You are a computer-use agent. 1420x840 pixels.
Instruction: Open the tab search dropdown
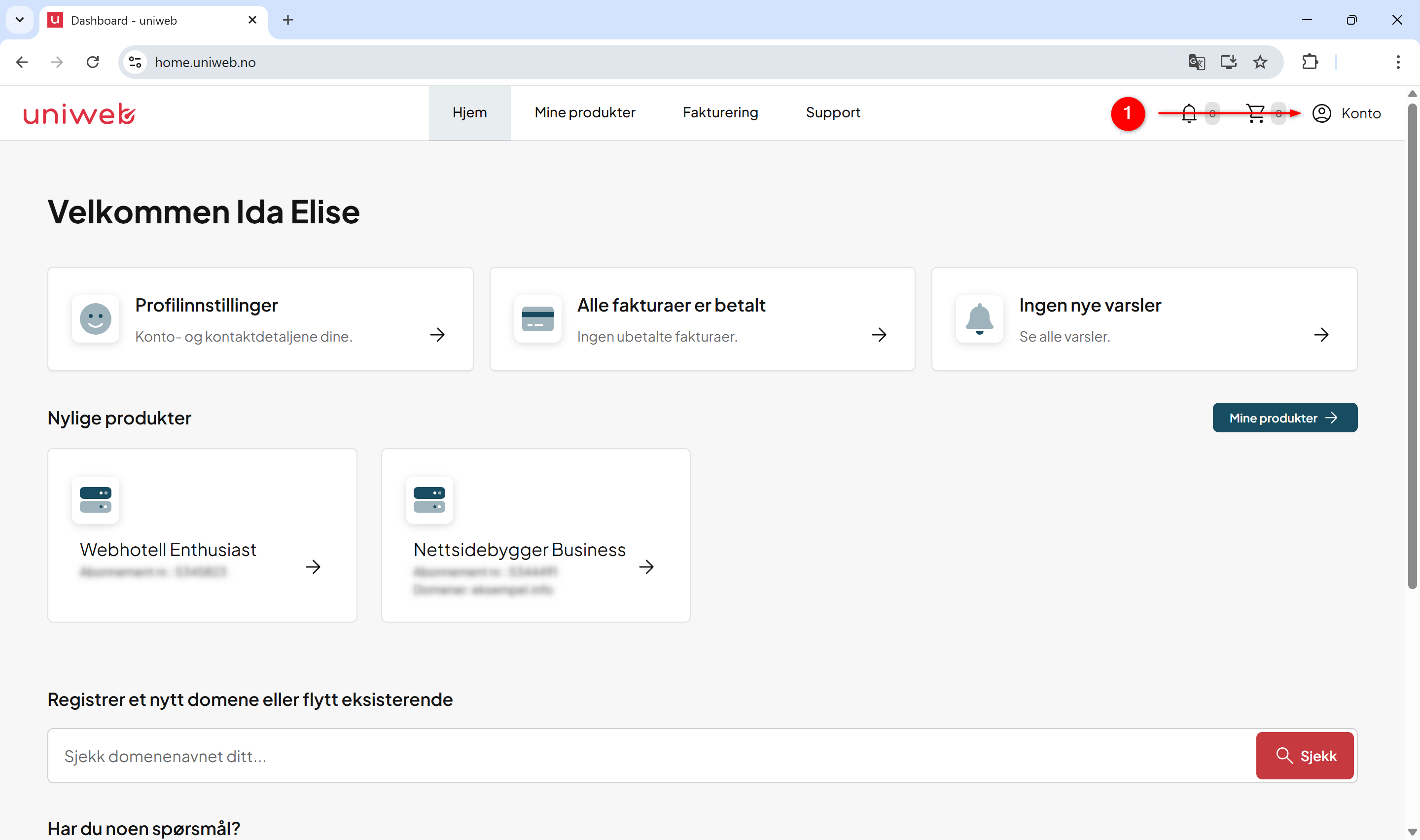pyautogui.click(x=20, y=20)
